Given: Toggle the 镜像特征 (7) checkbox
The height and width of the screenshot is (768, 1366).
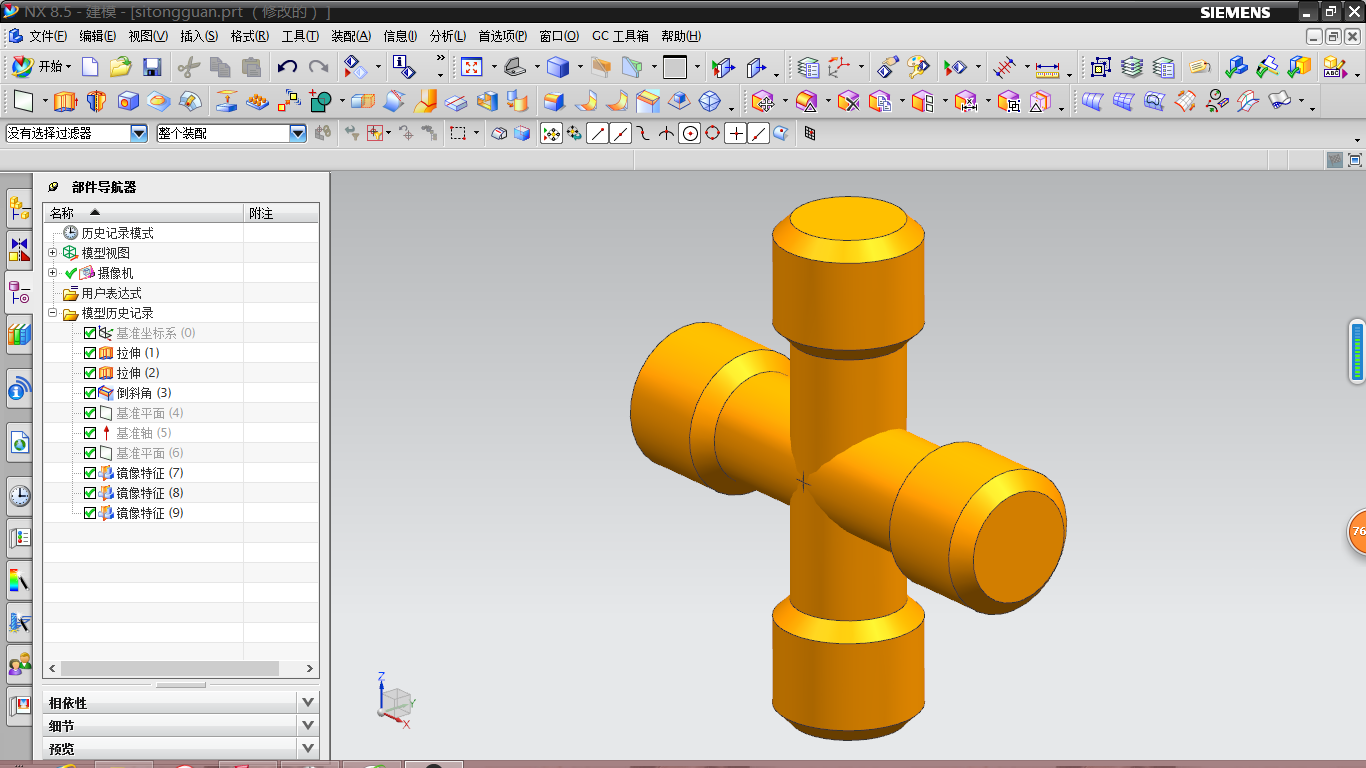Looking at the screenshot, I should (90, 473).
